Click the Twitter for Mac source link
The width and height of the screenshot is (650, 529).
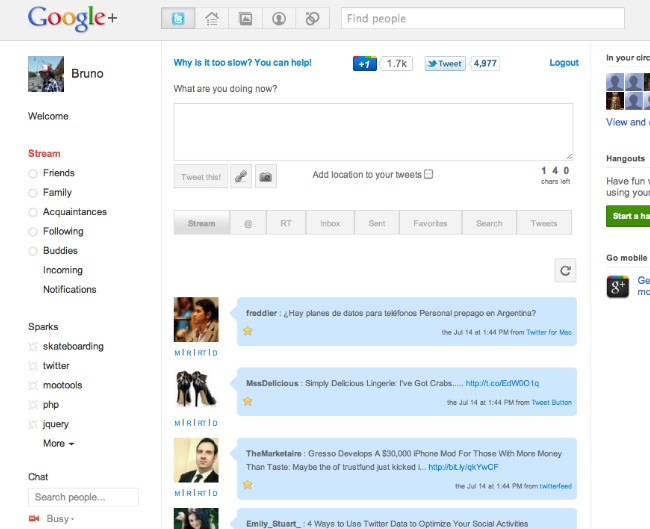click(549, 332)
